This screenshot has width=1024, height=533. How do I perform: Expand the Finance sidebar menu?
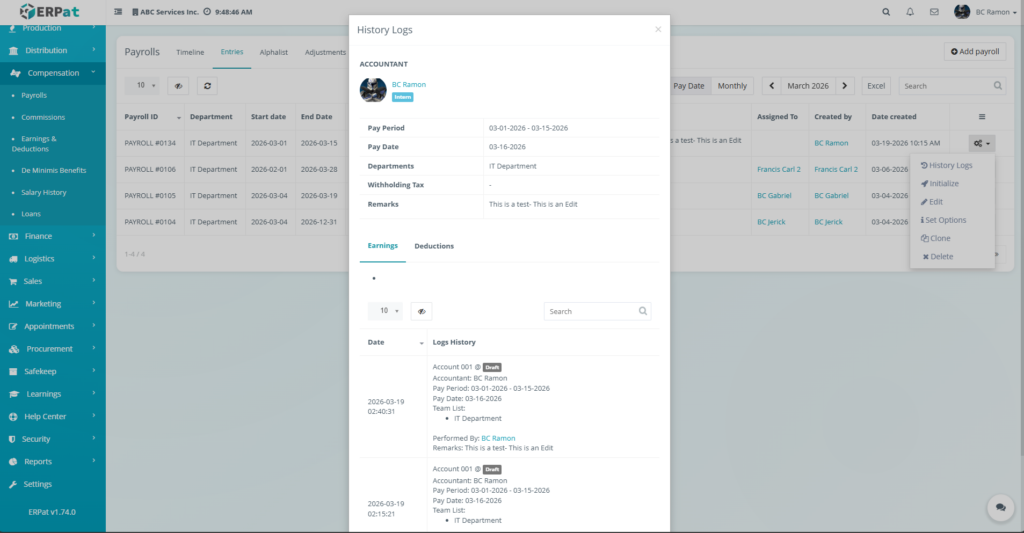coord(53,236)
